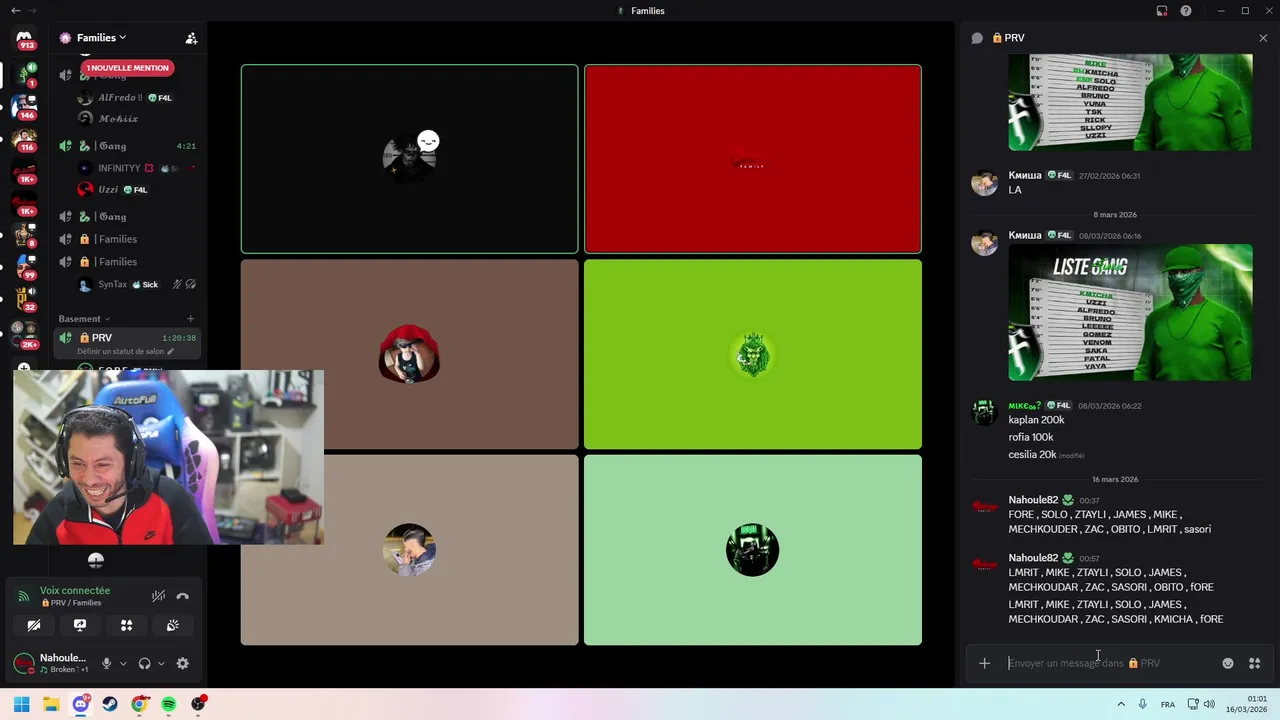This screenshot has width=1280, height=720.
Task: Expand the Families server dropdown menu
Action: tap(101, 38)
